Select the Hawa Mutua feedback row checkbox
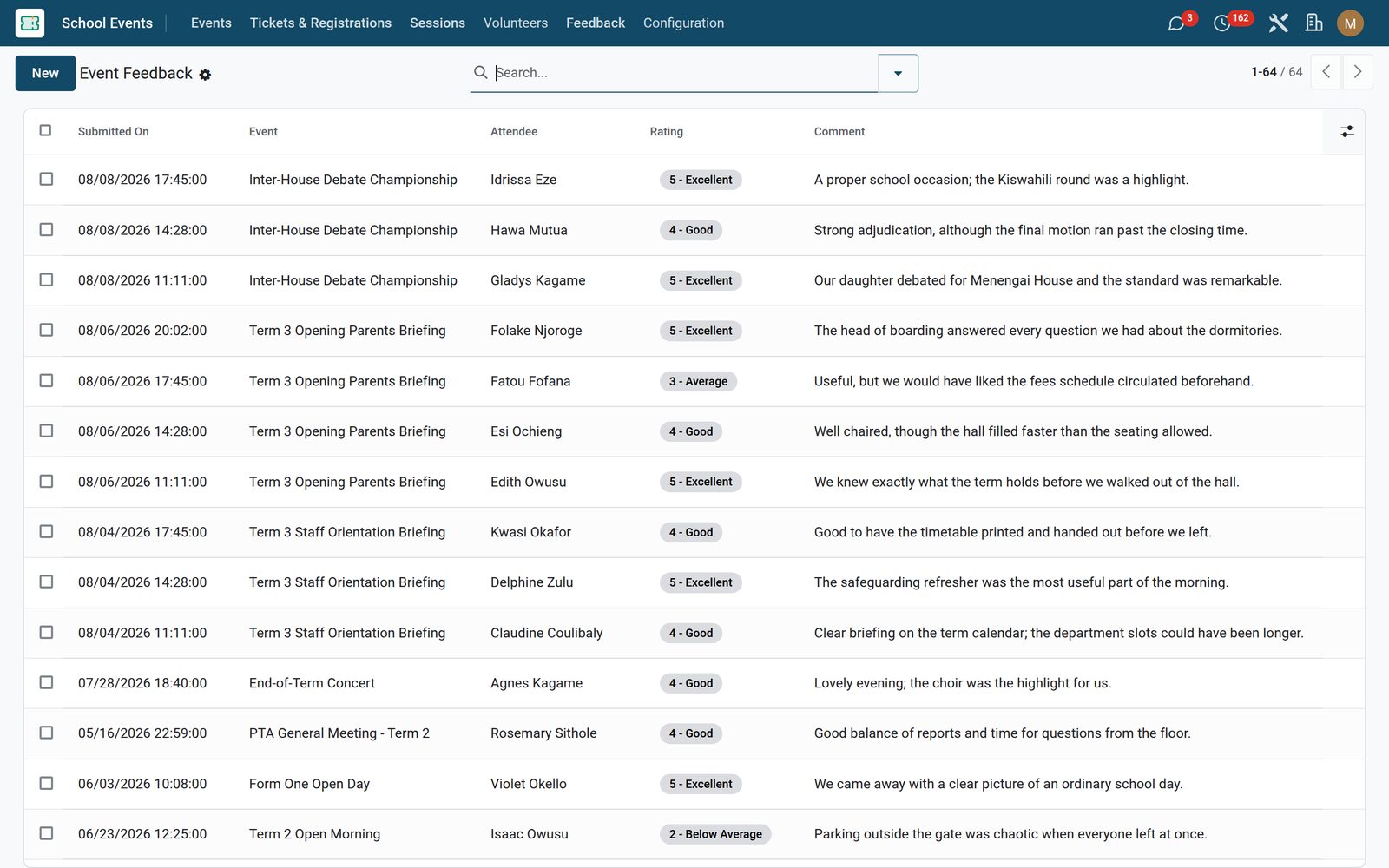The height and width of the screenshot is (868, 1389). tap(46, 229)
